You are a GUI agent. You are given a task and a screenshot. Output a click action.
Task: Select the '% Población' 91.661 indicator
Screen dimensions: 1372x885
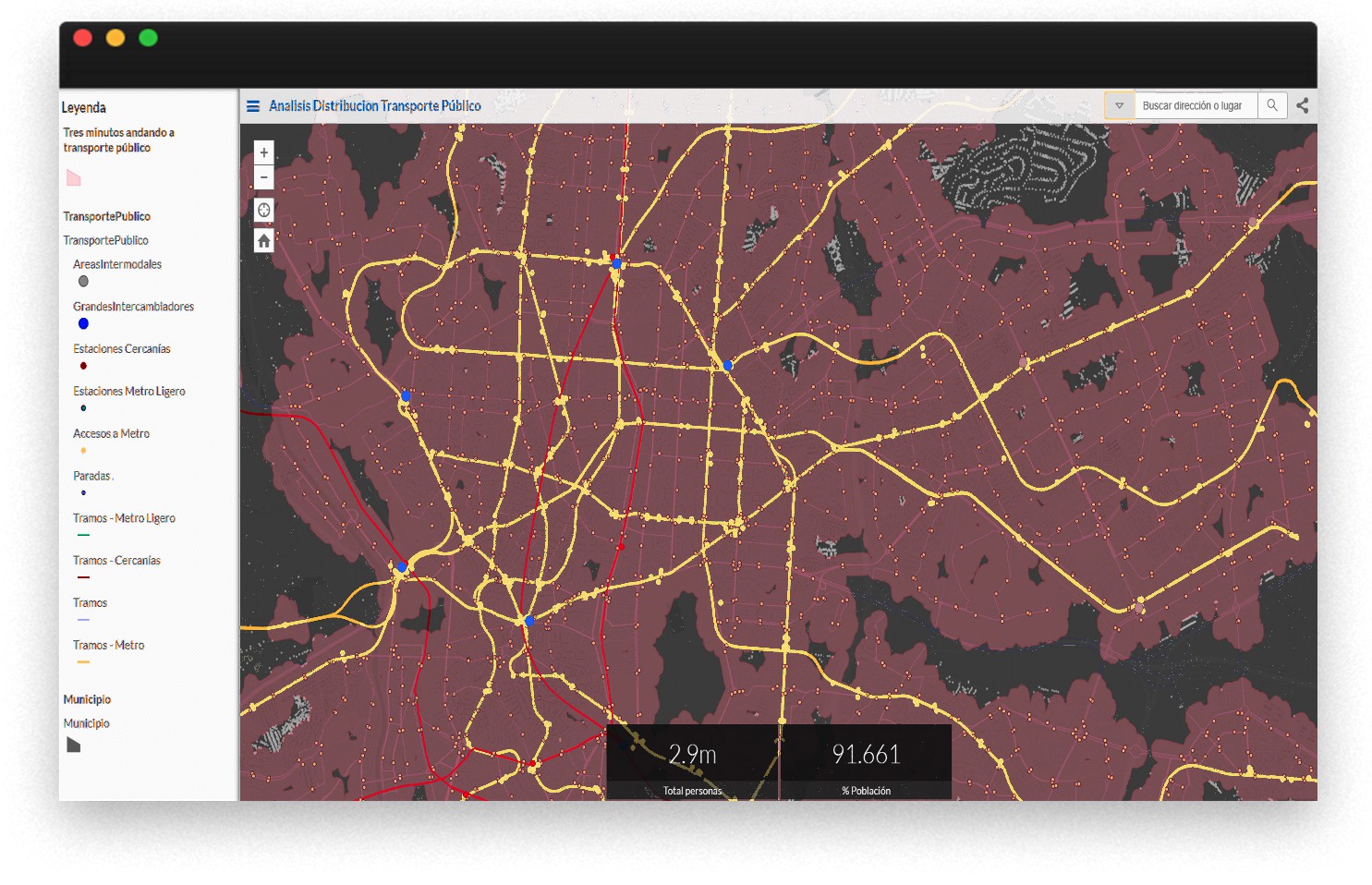pos(866,763)
